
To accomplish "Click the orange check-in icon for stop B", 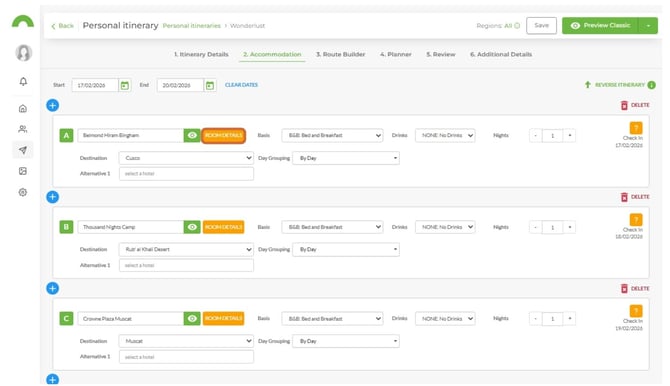I will (636, 220).
